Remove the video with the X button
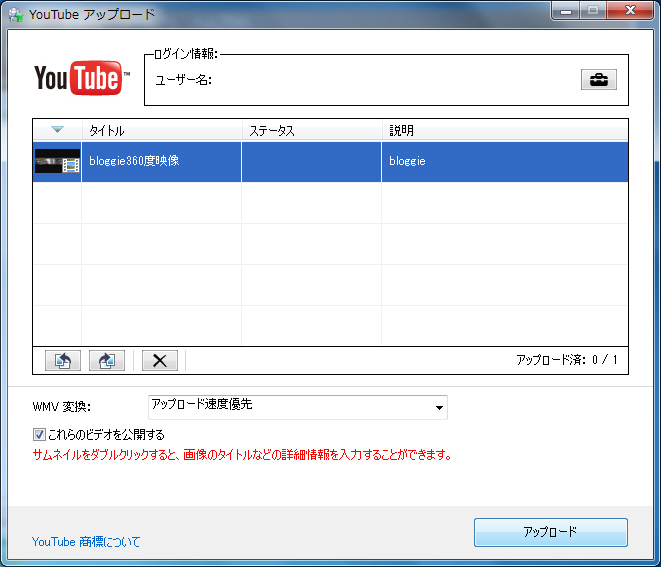Screen dimensions: 661x567 pos(160,361)
